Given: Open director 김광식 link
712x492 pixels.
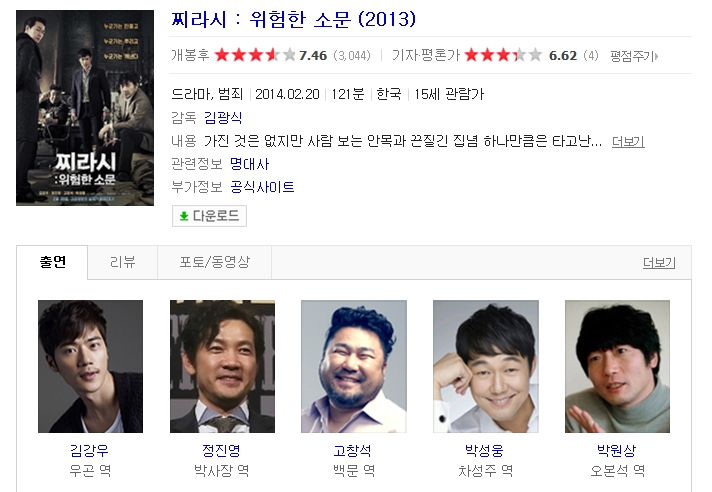Looking at the screenshot, I should tap(223, 118).
